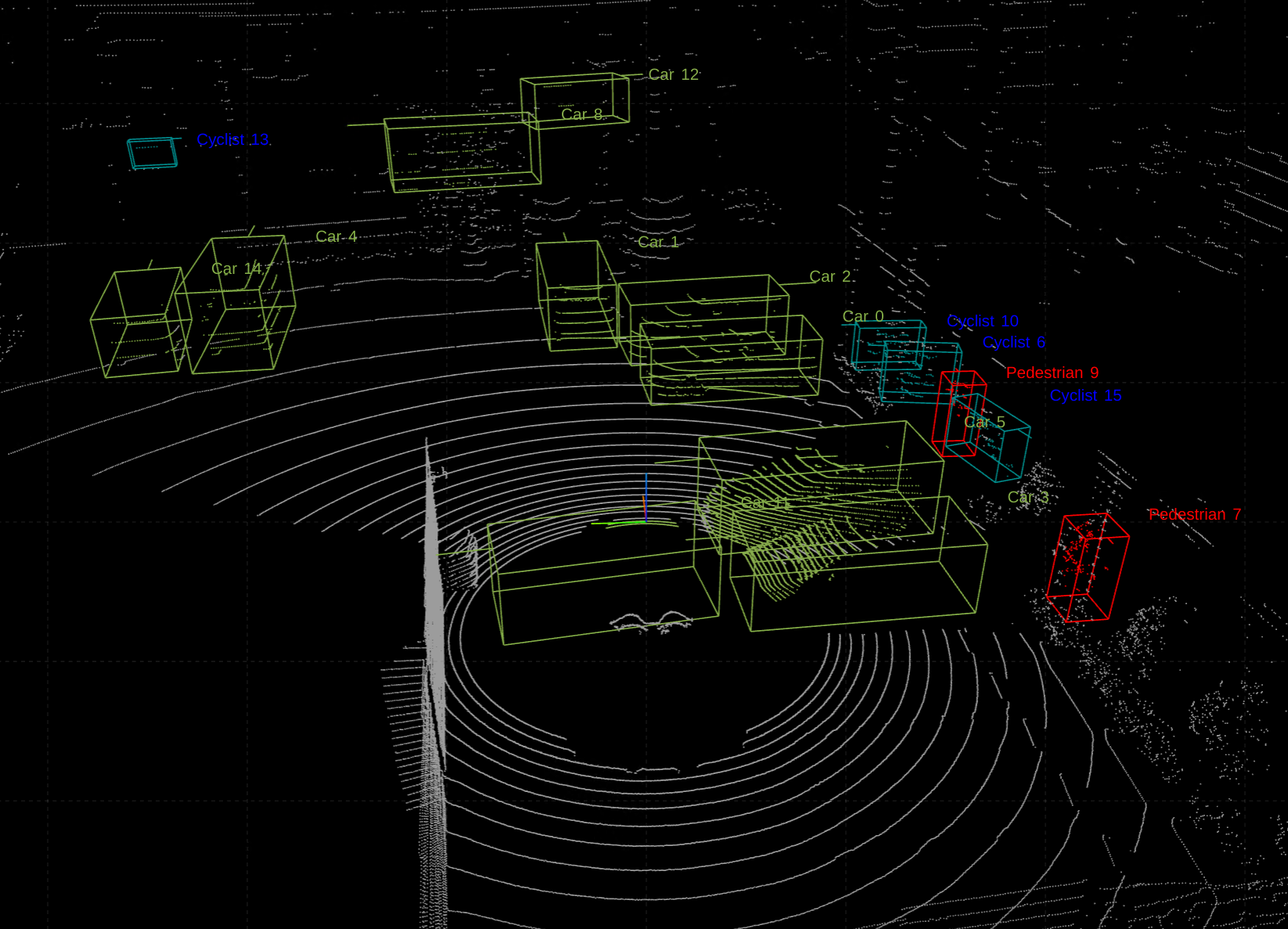Select the 'Car 14' label
1288x929 pixels.
236,268
